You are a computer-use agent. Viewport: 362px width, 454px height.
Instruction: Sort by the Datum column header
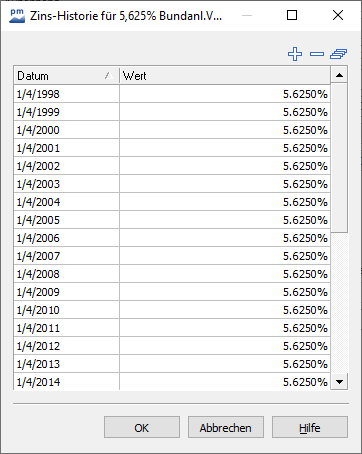[66, 76]
